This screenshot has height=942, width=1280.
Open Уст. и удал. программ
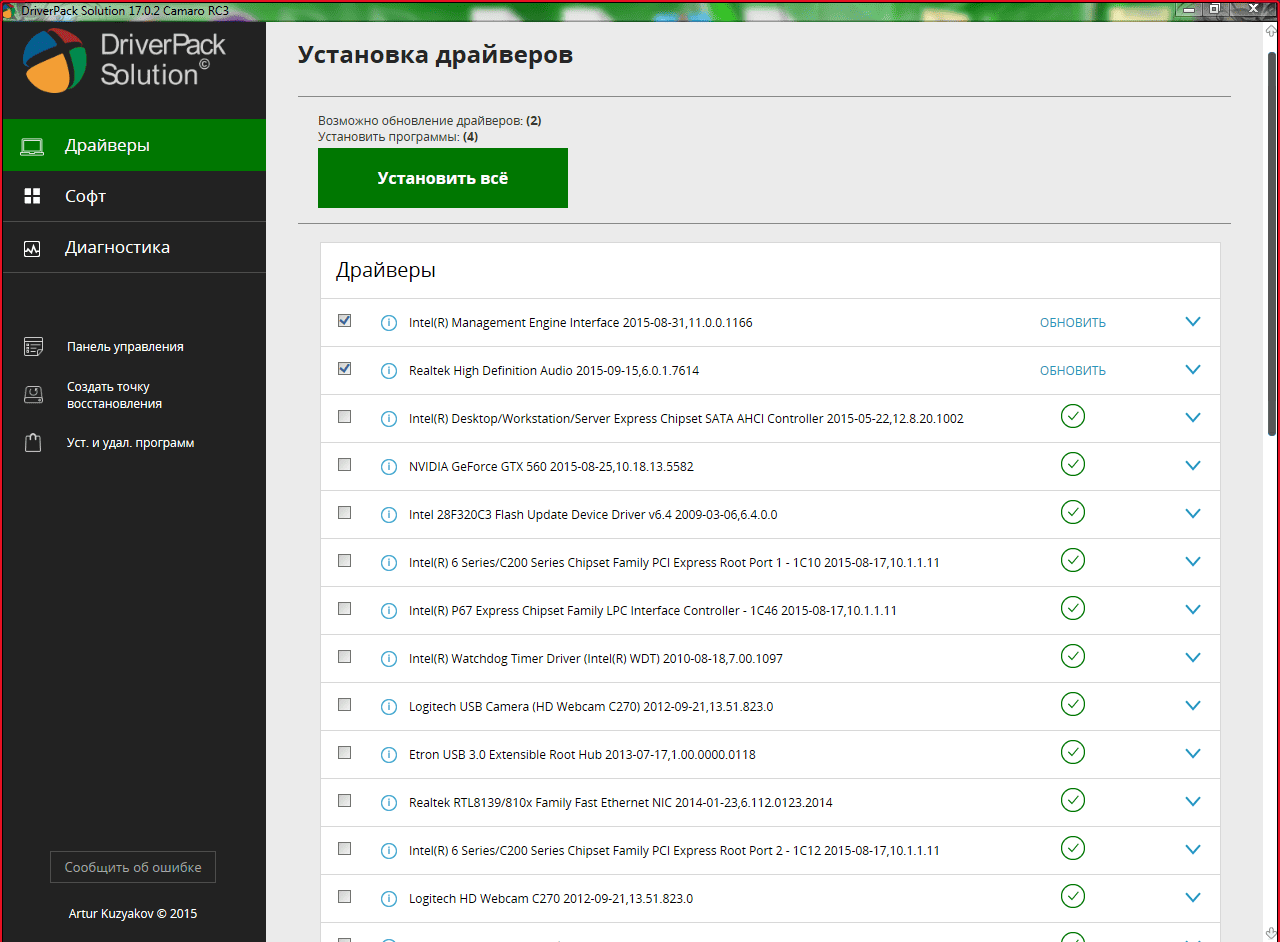(x=130, y=443)
